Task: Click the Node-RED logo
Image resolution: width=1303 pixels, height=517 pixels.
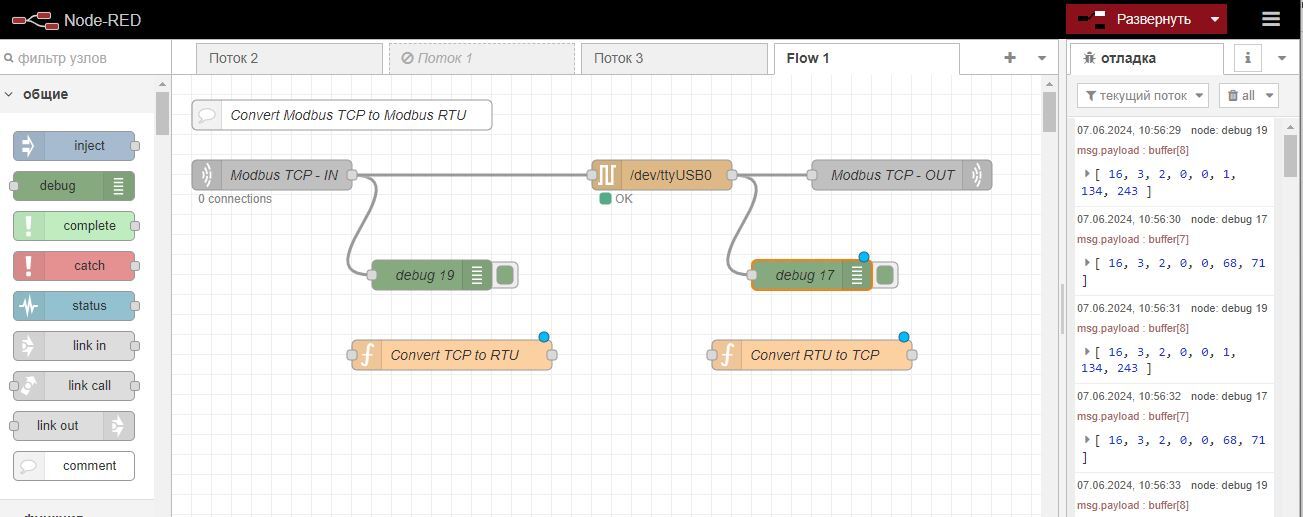Action: [35, 19]
